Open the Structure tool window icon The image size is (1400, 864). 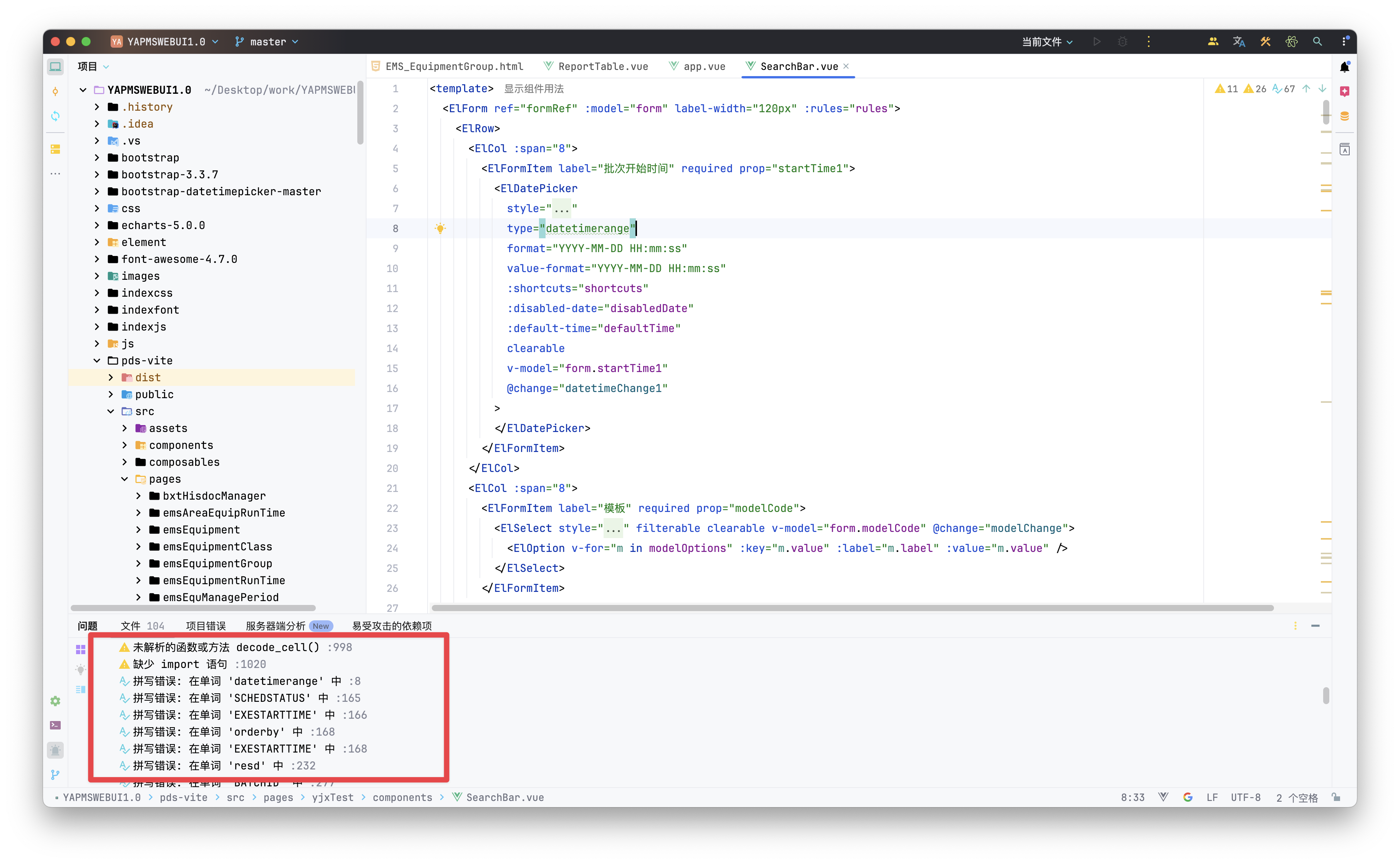pyautogui.click(x=55, y=149)
